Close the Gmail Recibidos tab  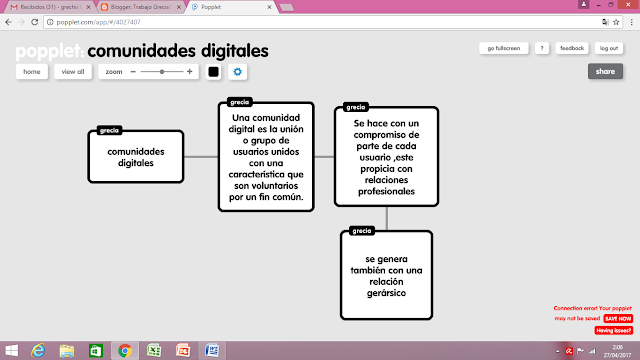89,7
